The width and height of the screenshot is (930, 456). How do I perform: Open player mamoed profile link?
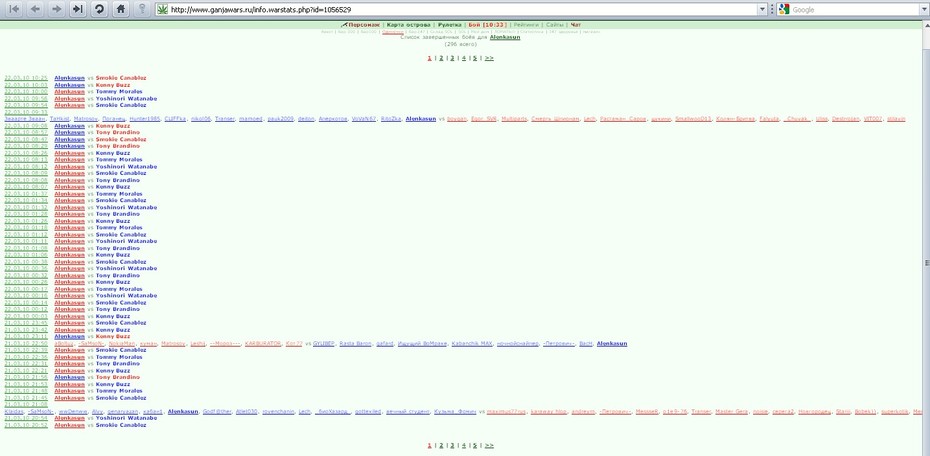click(250, 119)
